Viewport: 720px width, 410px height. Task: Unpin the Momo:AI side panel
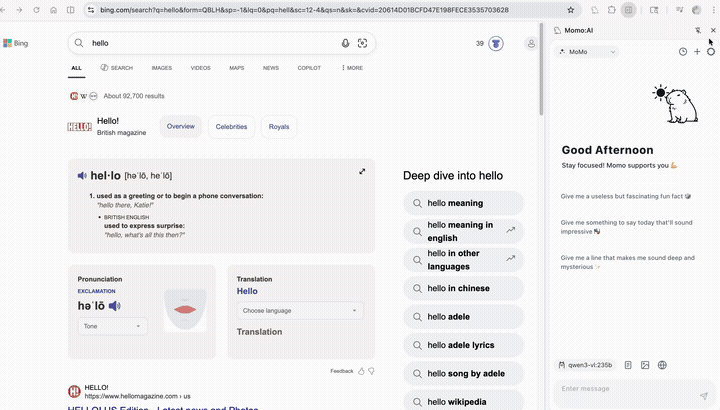click(698, 30)
